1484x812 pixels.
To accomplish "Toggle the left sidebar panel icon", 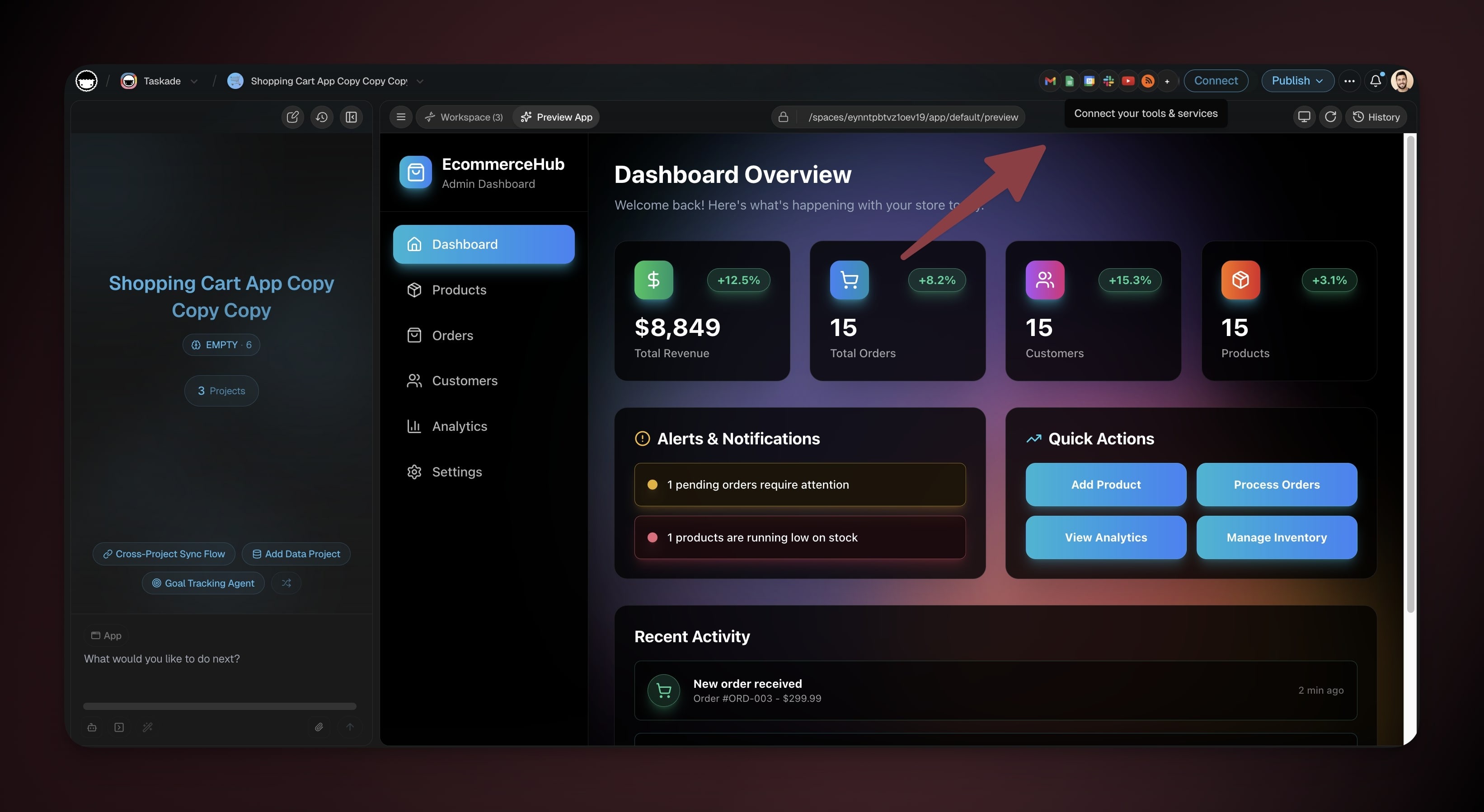I will pyautogui.click(x=351, y=117).
